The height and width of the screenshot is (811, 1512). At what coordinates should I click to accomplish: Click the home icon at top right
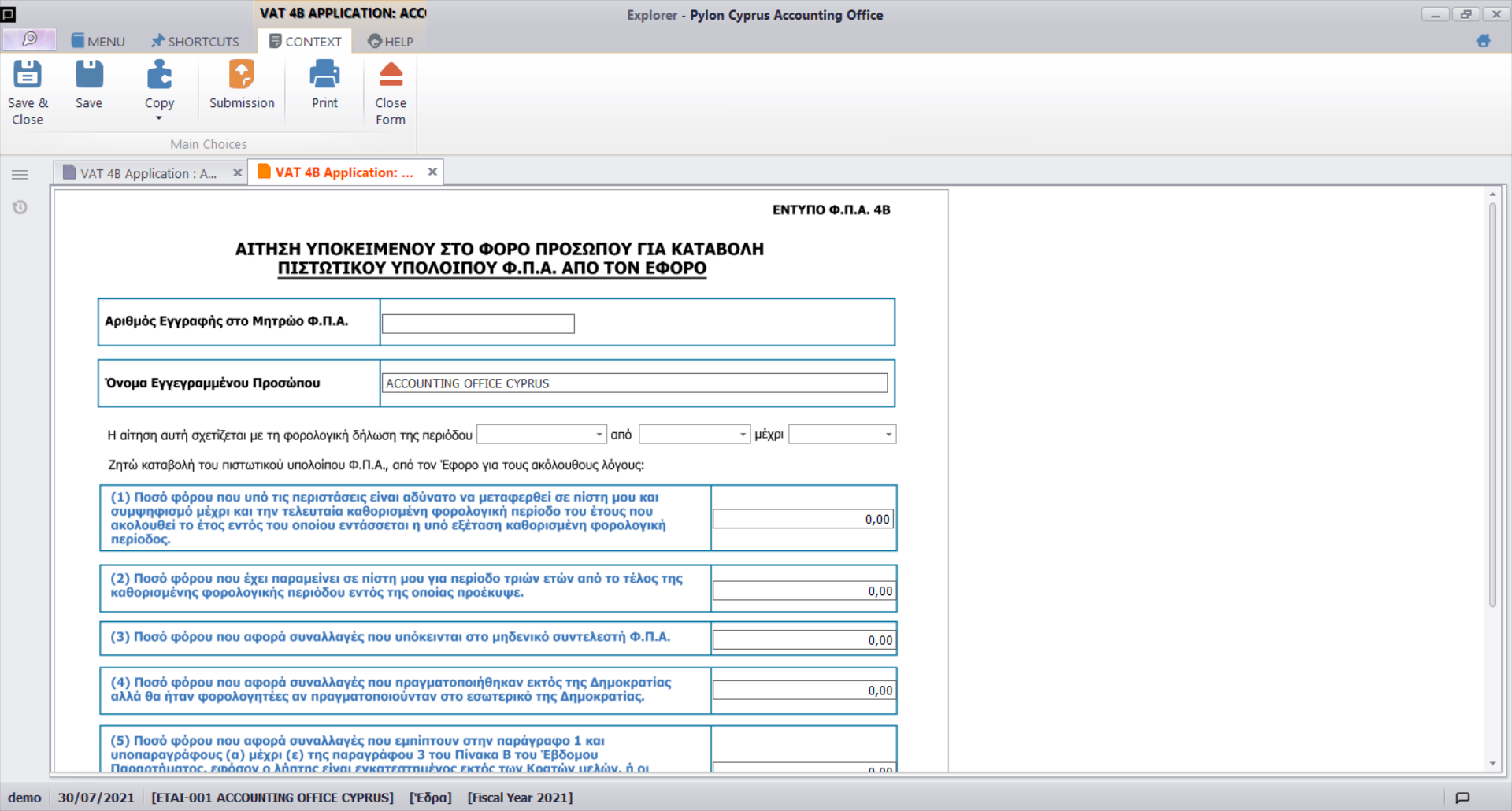click(1483, 41)
